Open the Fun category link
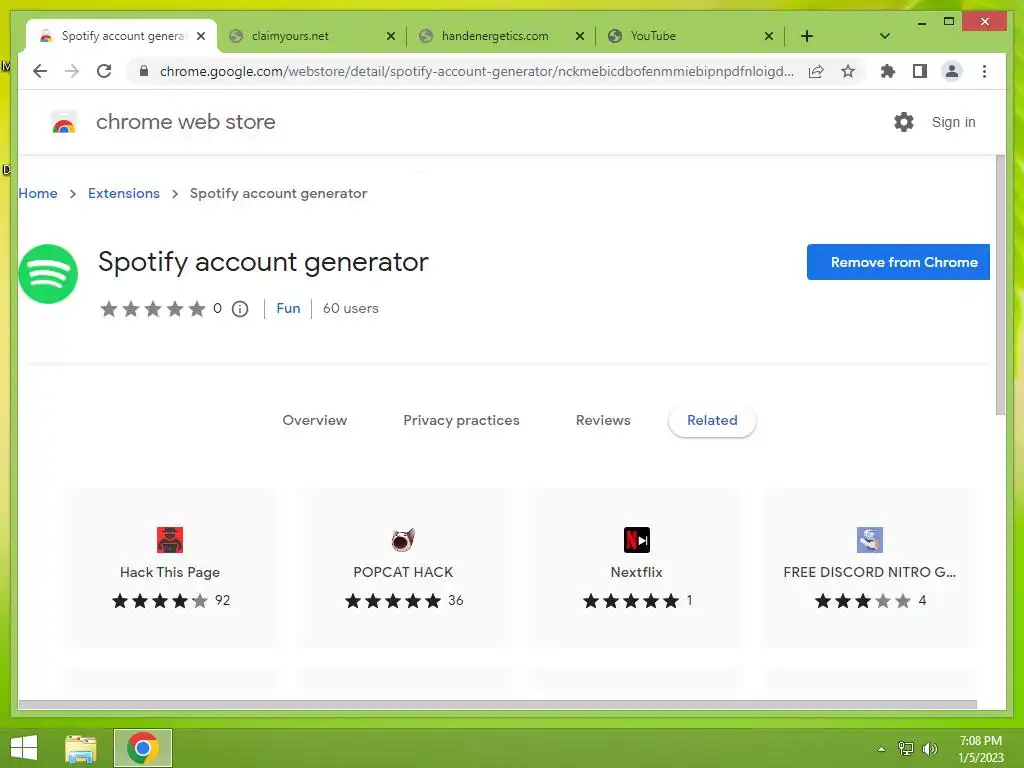 coord(288,308)
